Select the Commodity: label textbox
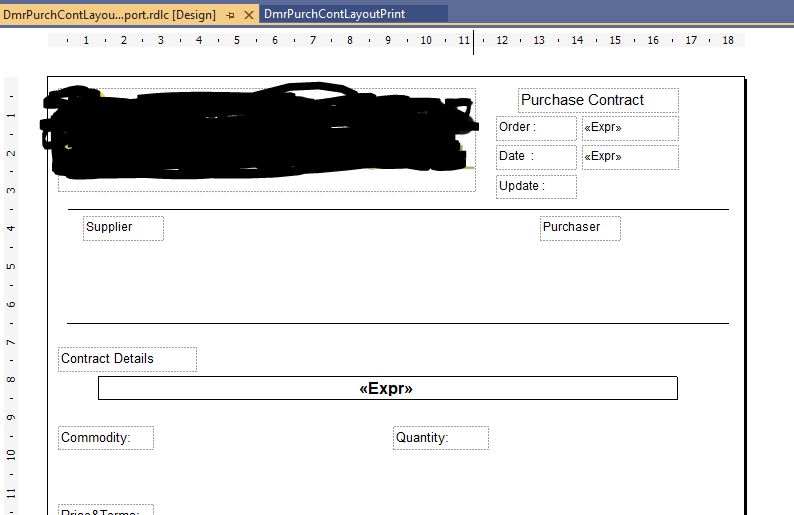 click(106, 438)
